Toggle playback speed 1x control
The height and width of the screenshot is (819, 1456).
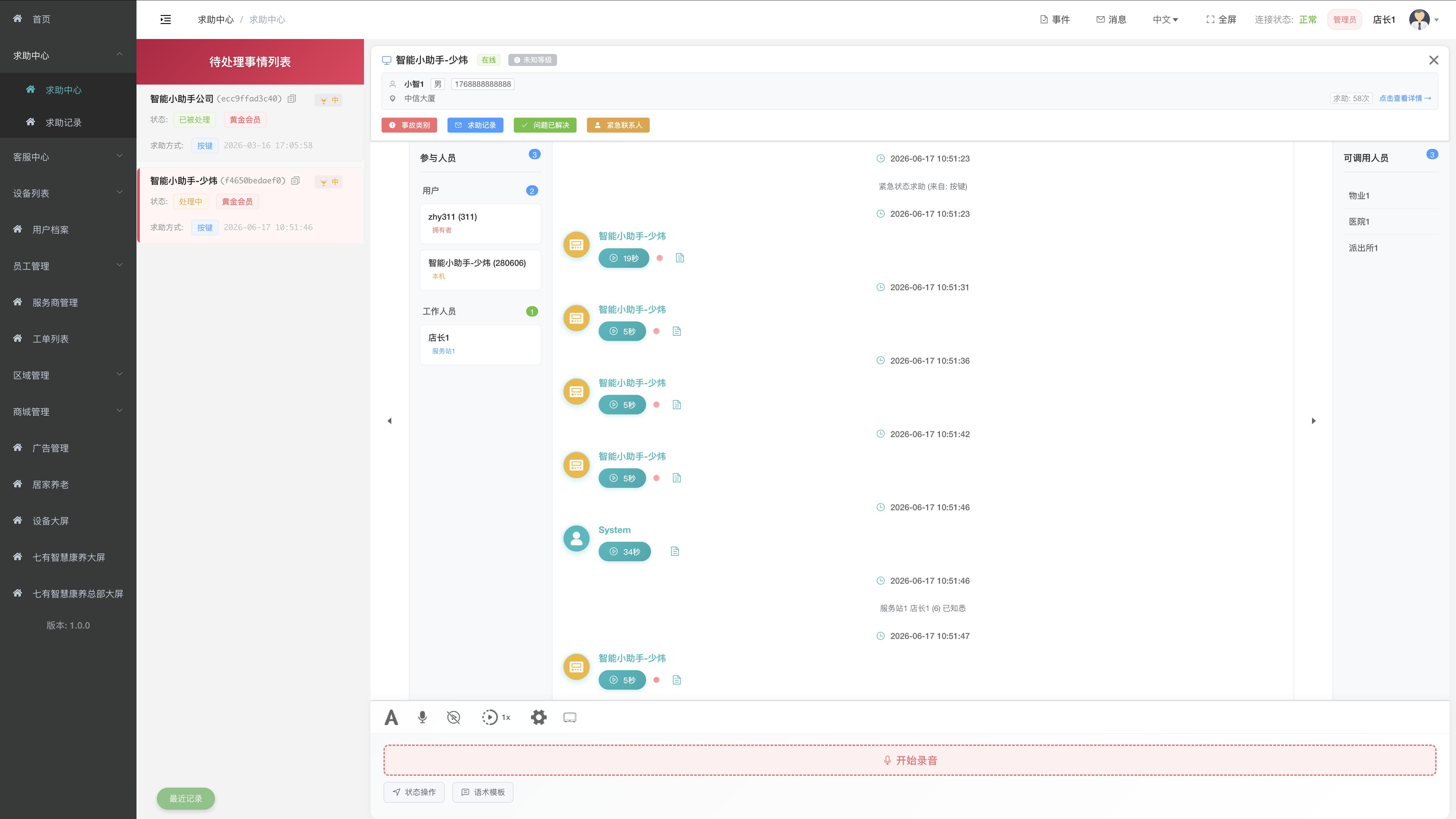coord(496,717)
